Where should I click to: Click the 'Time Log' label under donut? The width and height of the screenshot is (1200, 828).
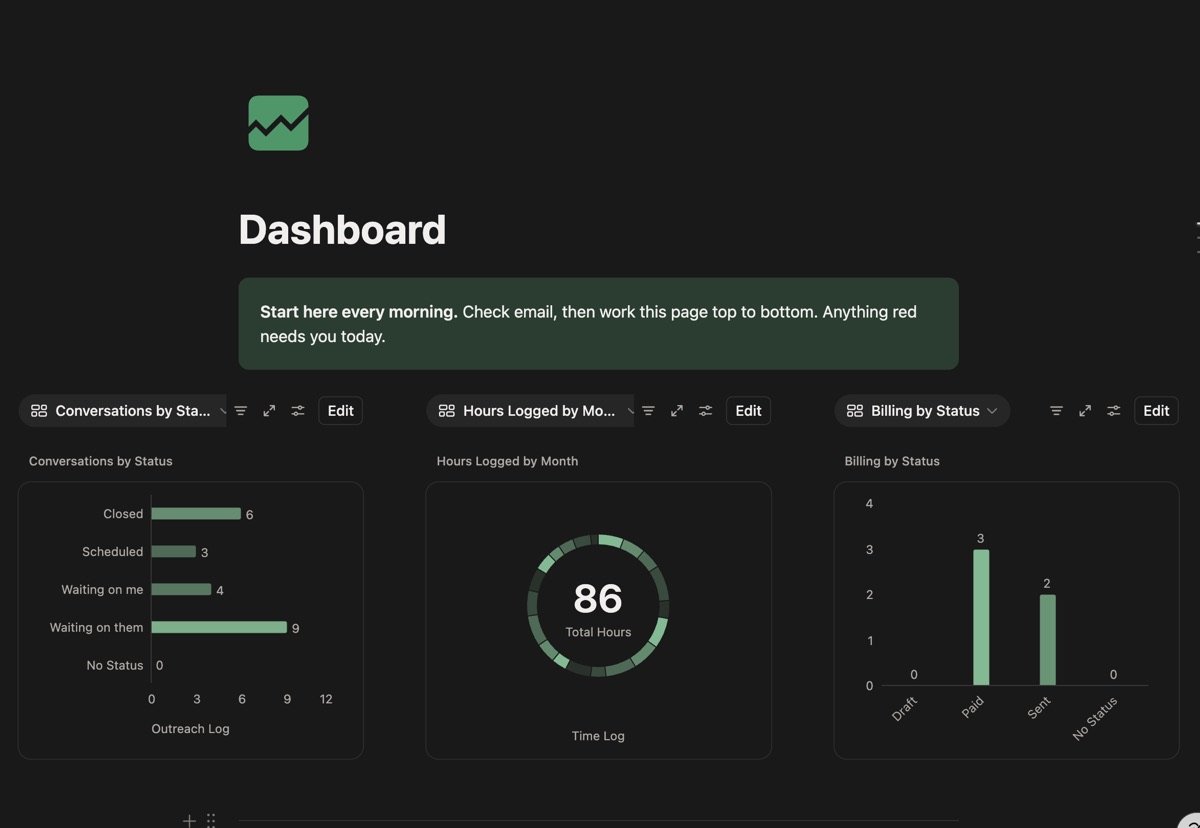598,736
